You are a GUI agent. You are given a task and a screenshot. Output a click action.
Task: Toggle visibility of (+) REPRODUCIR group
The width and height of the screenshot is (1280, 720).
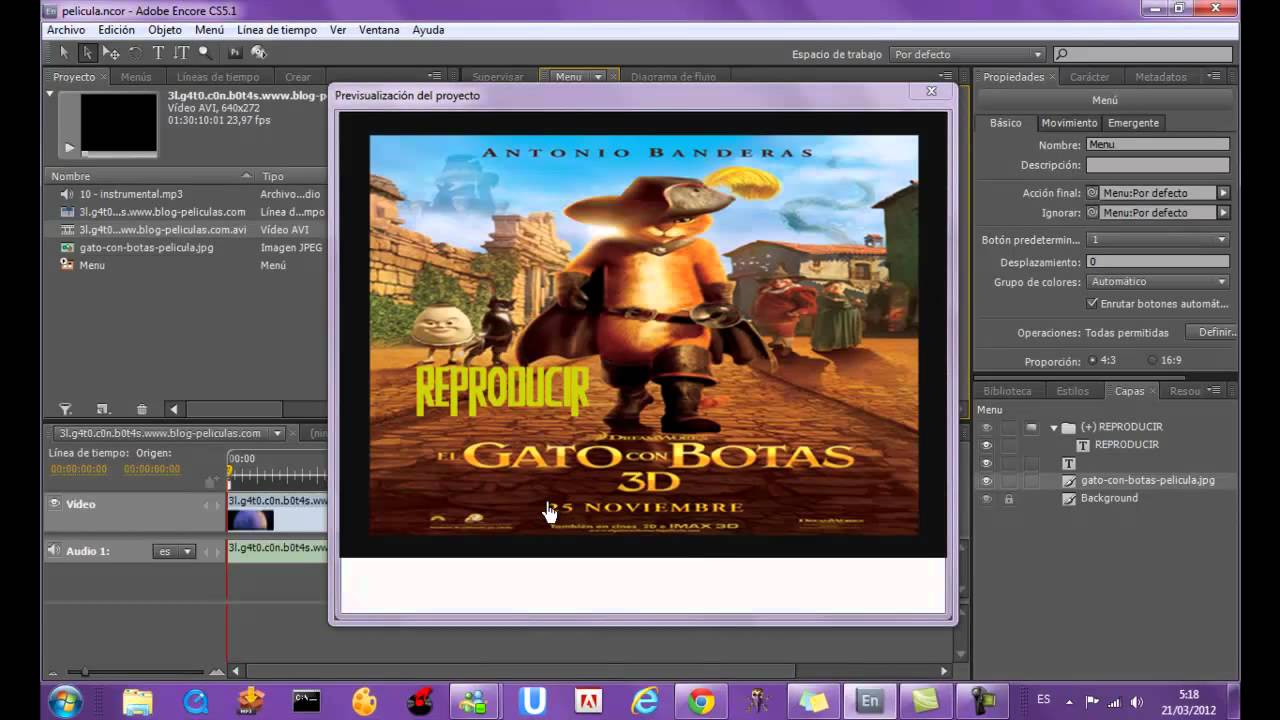[987, 428]
